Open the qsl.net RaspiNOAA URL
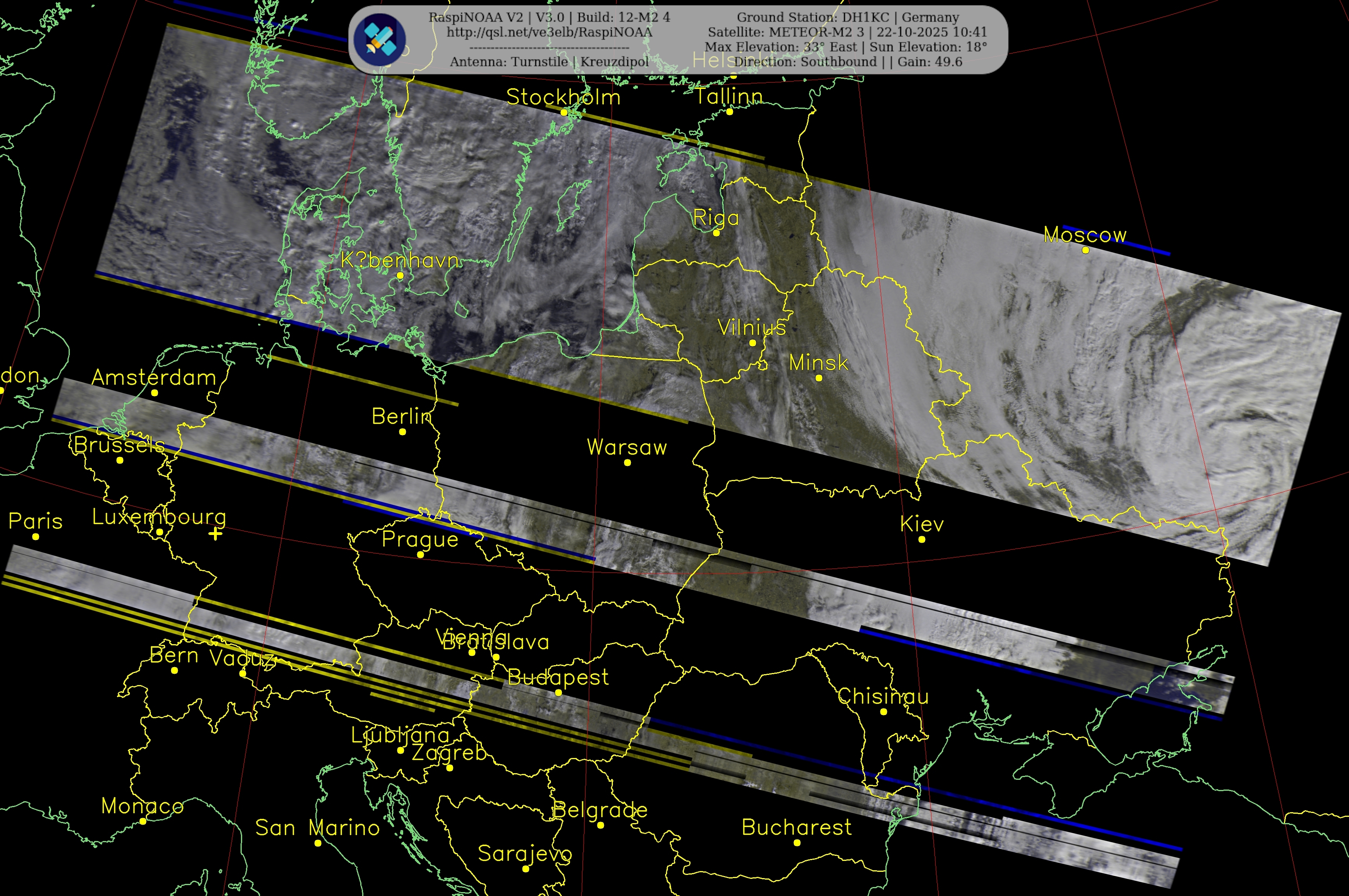 pos(549,32)
